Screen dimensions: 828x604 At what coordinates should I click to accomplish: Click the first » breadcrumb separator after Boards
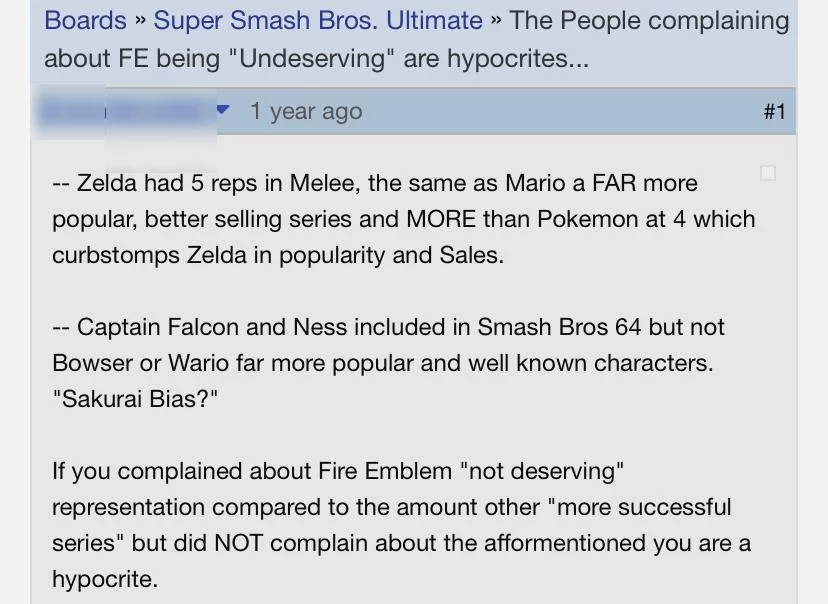point(141,20)
